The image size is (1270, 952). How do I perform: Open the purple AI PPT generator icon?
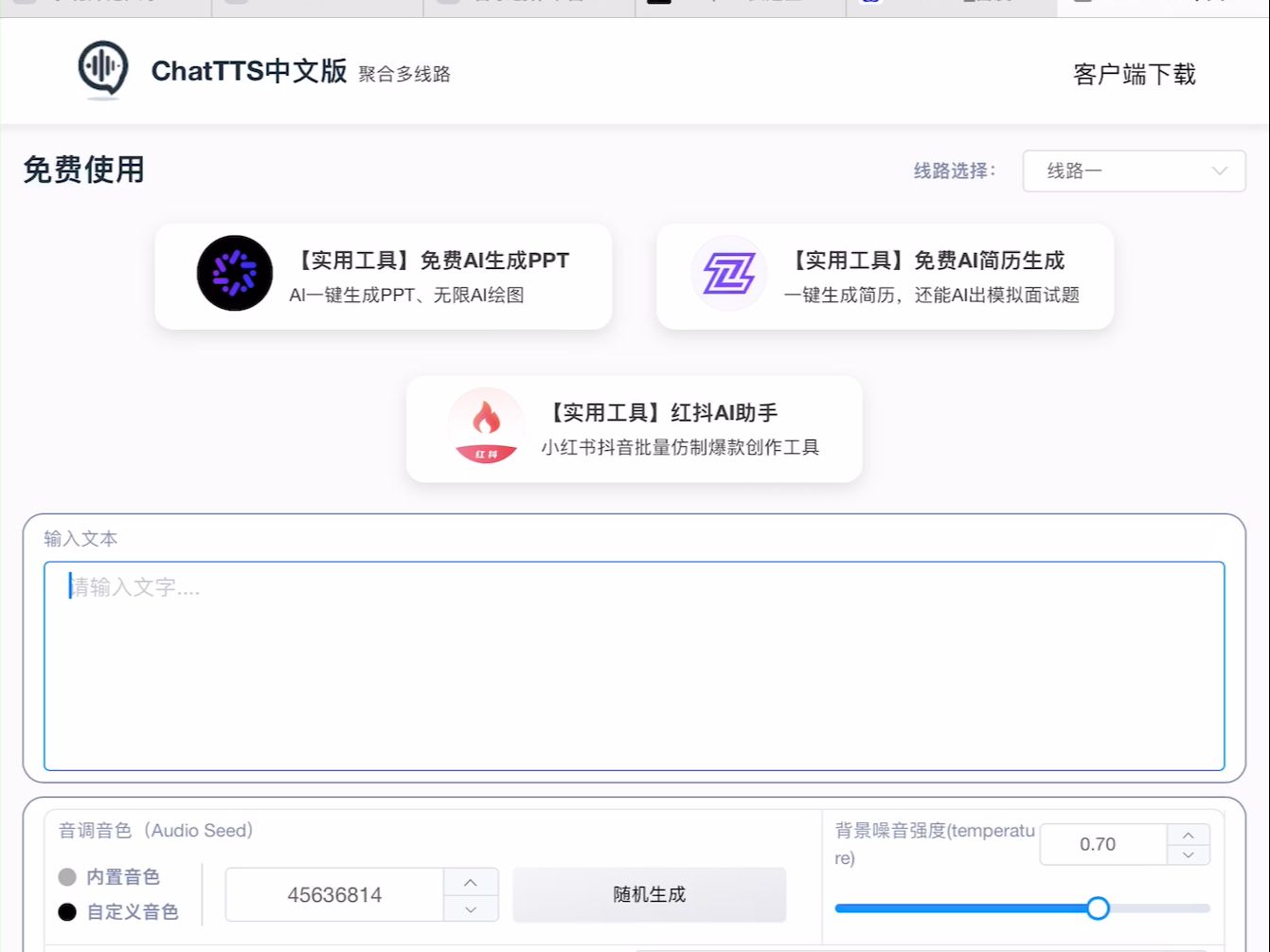235,273
